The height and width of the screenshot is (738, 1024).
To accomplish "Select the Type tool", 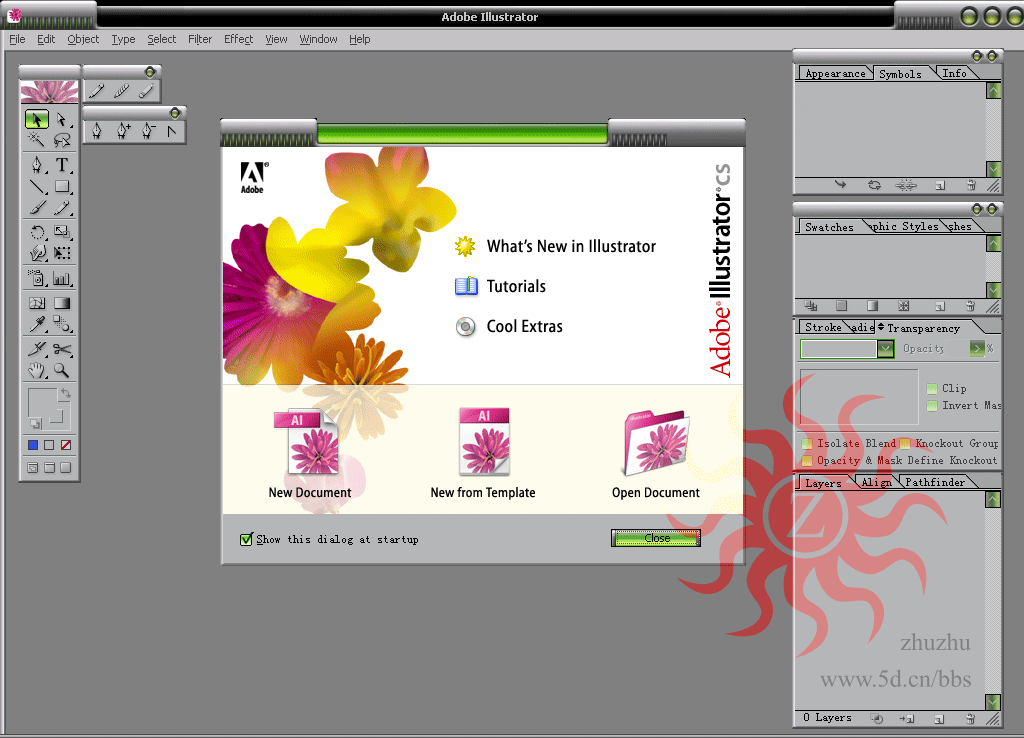I will pyautogui.click(x=61, y=165).
